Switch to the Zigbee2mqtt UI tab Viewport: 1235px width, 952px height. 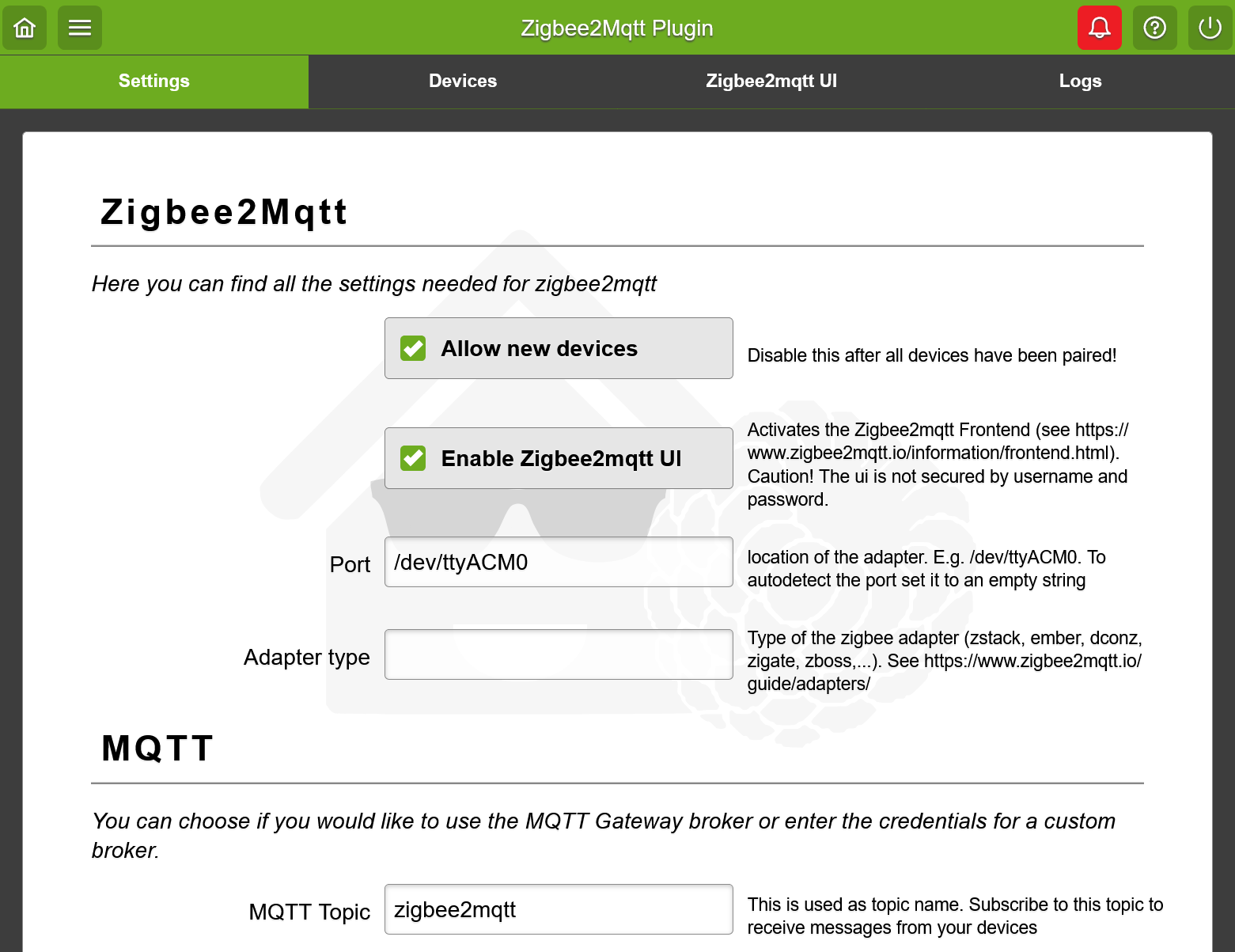coord(771,82)
